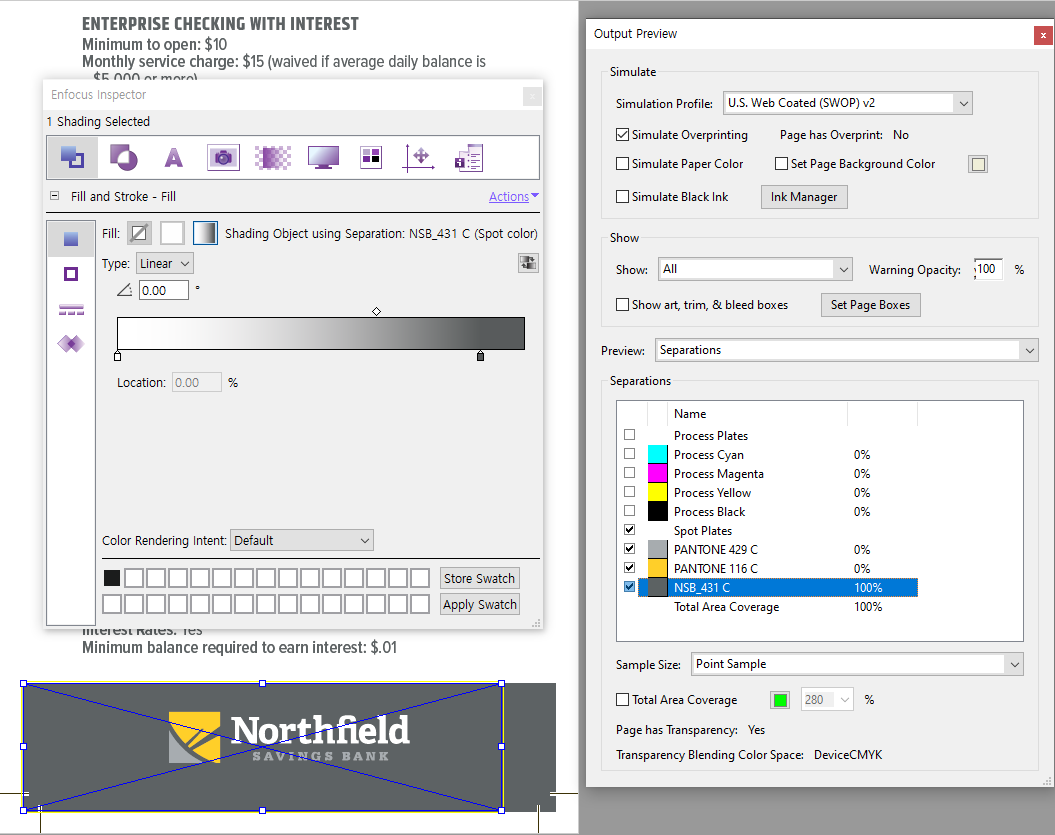This screenshot has height=835, width=1055.
Task: Open the Sample Size dropdown
Action: [857, 664]
